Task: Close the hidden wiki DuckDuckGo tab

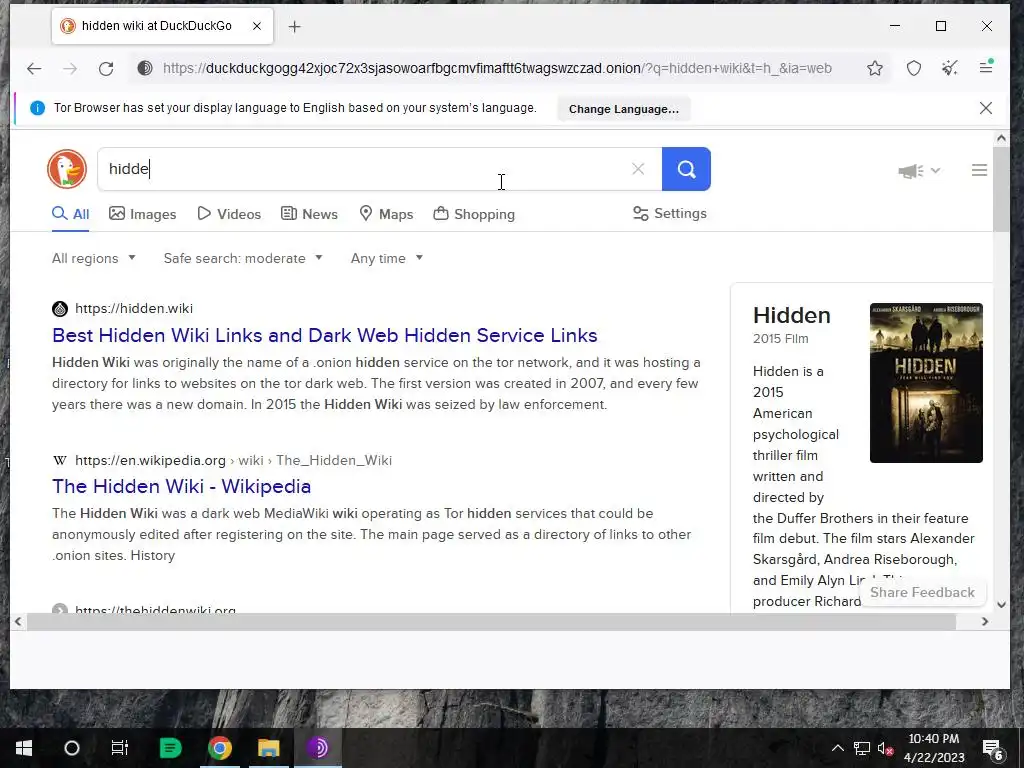Action: pos(257,26)
